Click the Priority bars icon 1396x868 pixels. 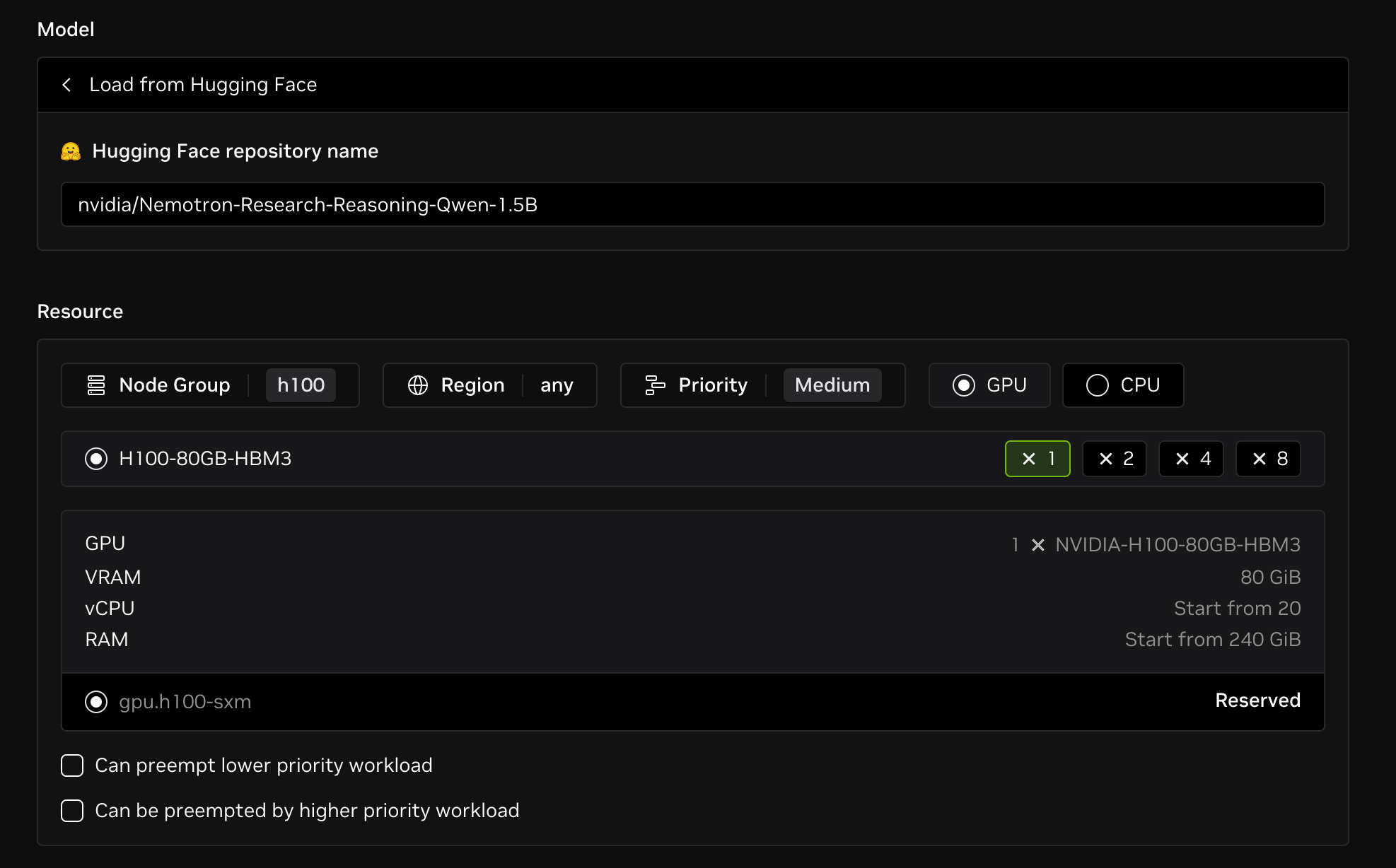656,385
